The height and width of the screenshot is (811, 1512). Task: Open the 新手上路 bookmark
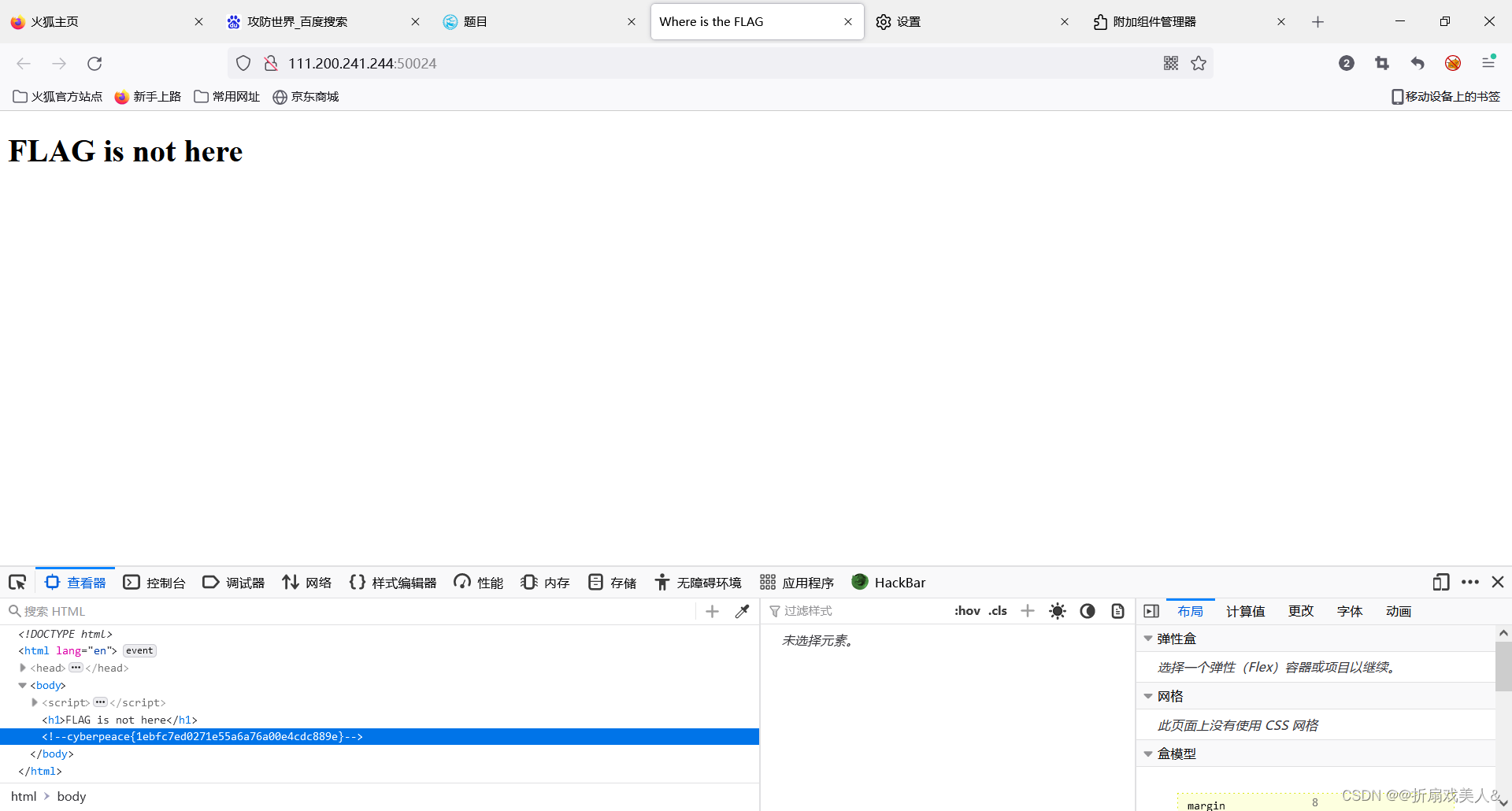(x=147, y=96)
